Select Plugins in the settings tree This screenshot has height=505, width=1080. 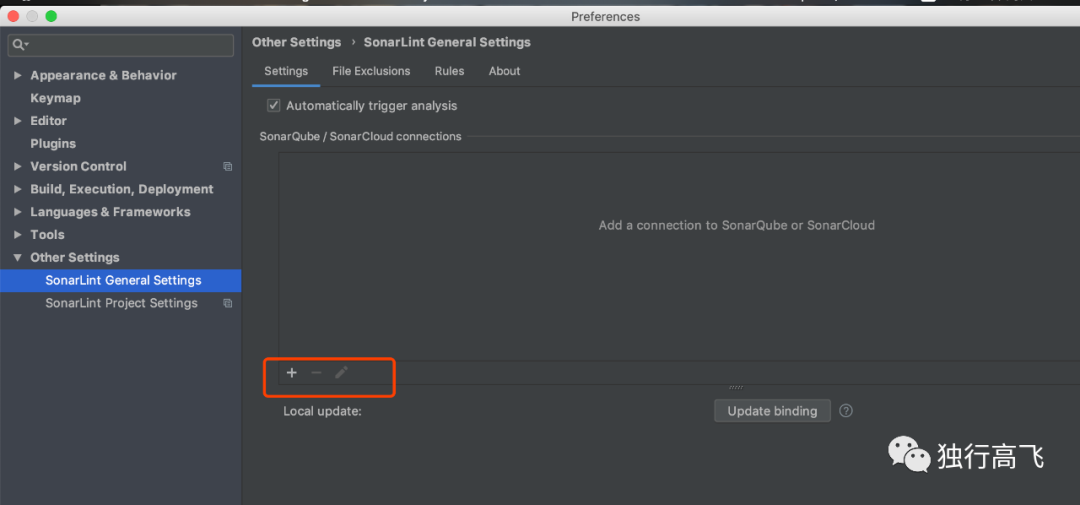[x=53, y=144]
